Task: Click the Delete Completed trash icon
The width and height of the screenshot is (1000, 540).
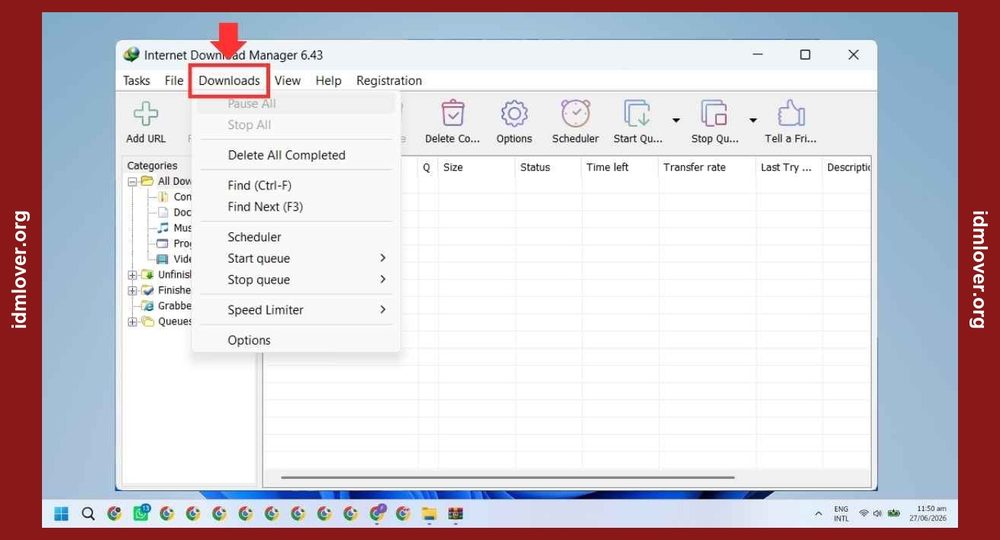Action: click(452, 114)
